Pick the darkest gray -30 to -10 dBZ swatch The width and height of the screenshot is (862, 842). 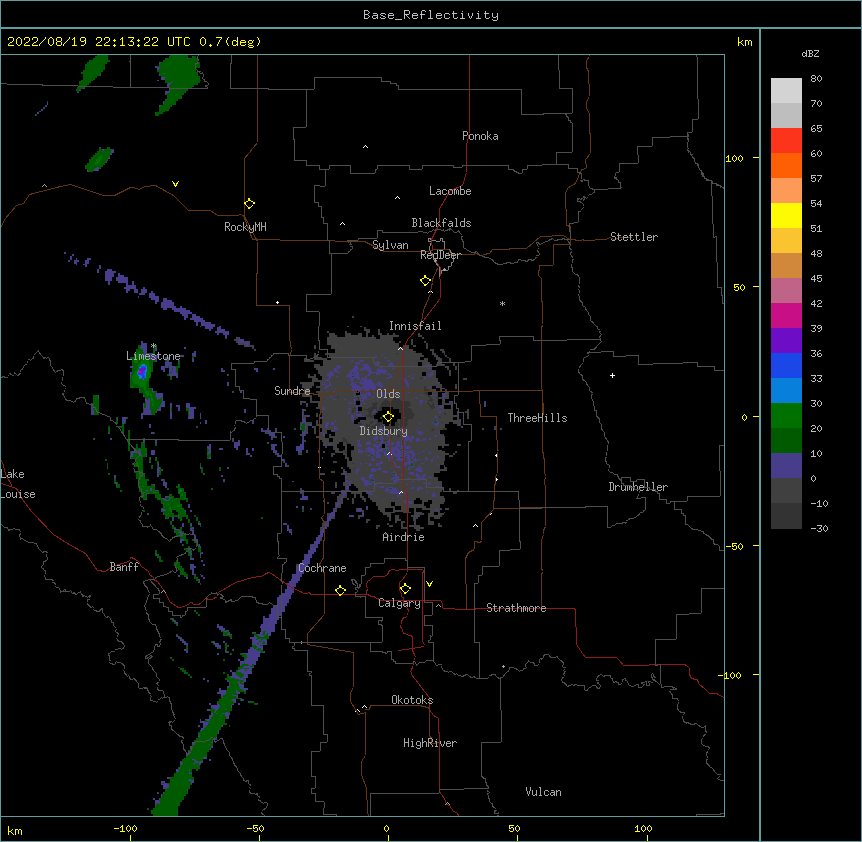coord(786,516)
